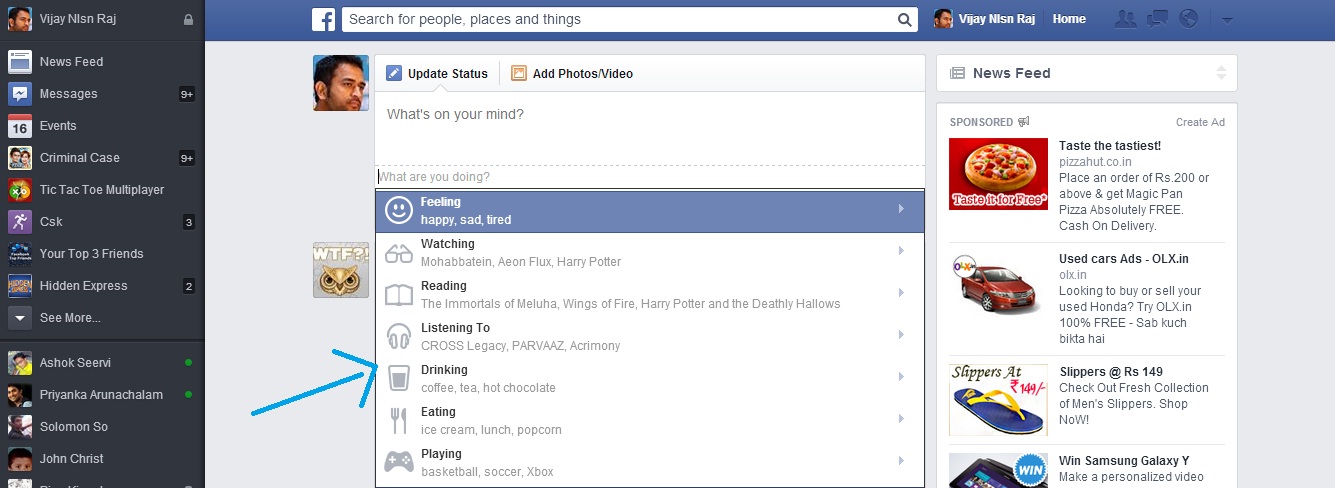Open Events calendar icon in sidebar
This screenshot has height=488, width=1335.
[20, 126]
